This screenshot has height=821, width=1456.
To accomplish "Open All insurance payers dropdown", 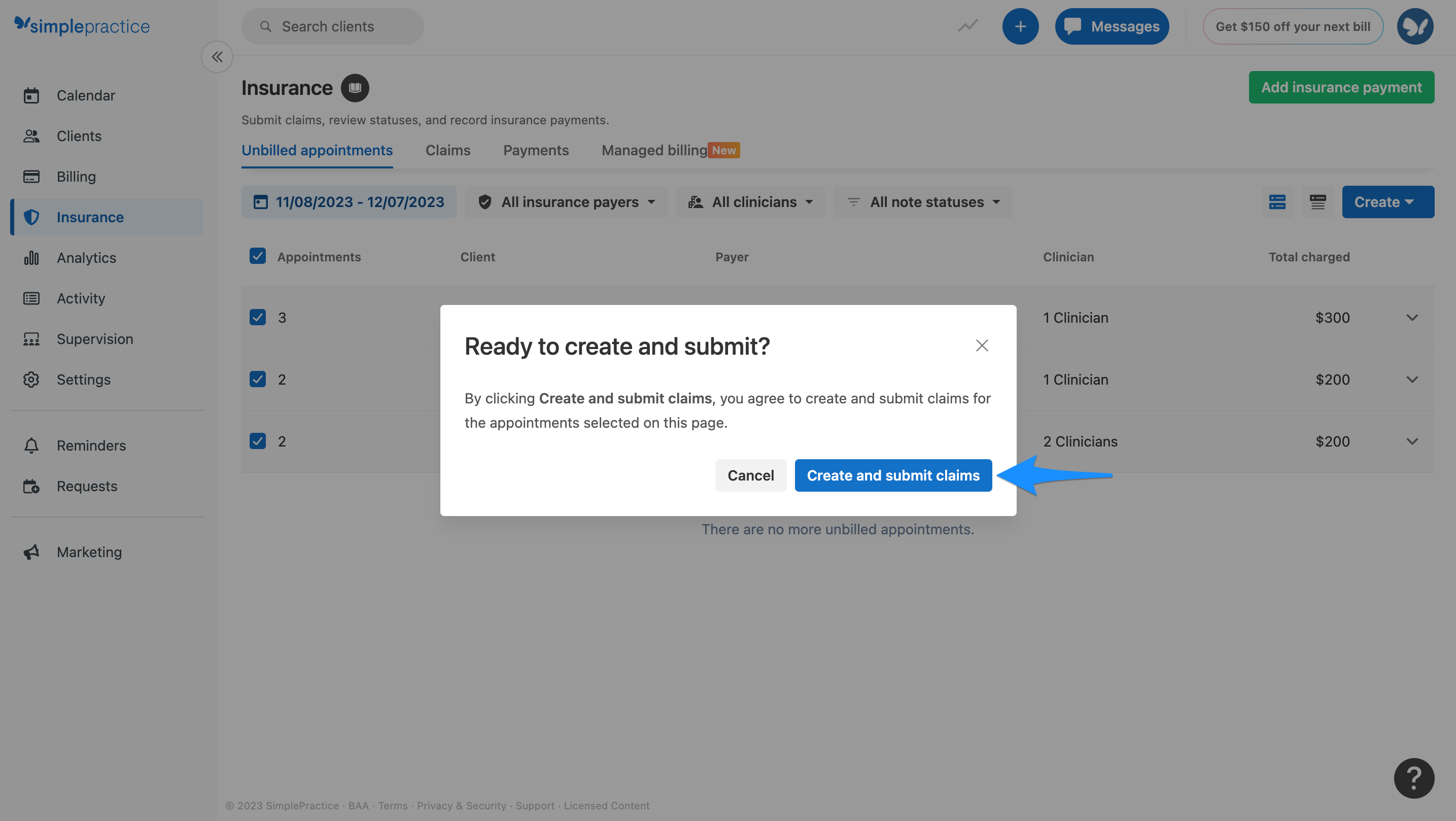I will click(566, 202).
